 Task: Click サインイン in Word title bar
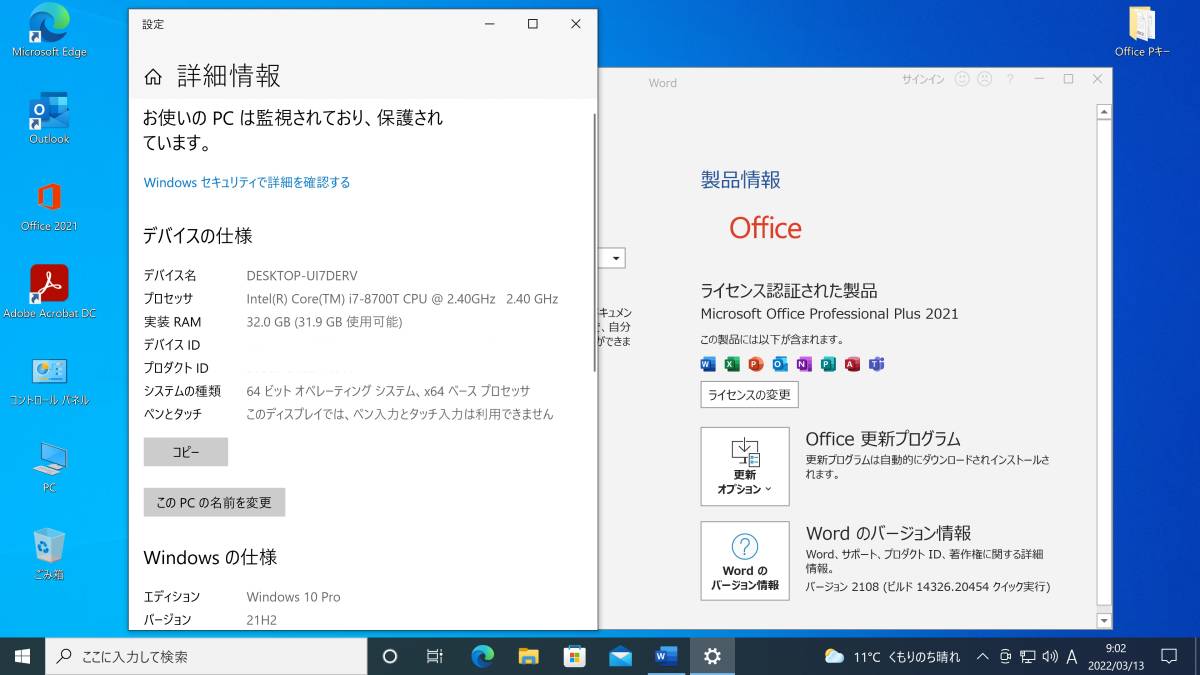[x=923, y=79]
